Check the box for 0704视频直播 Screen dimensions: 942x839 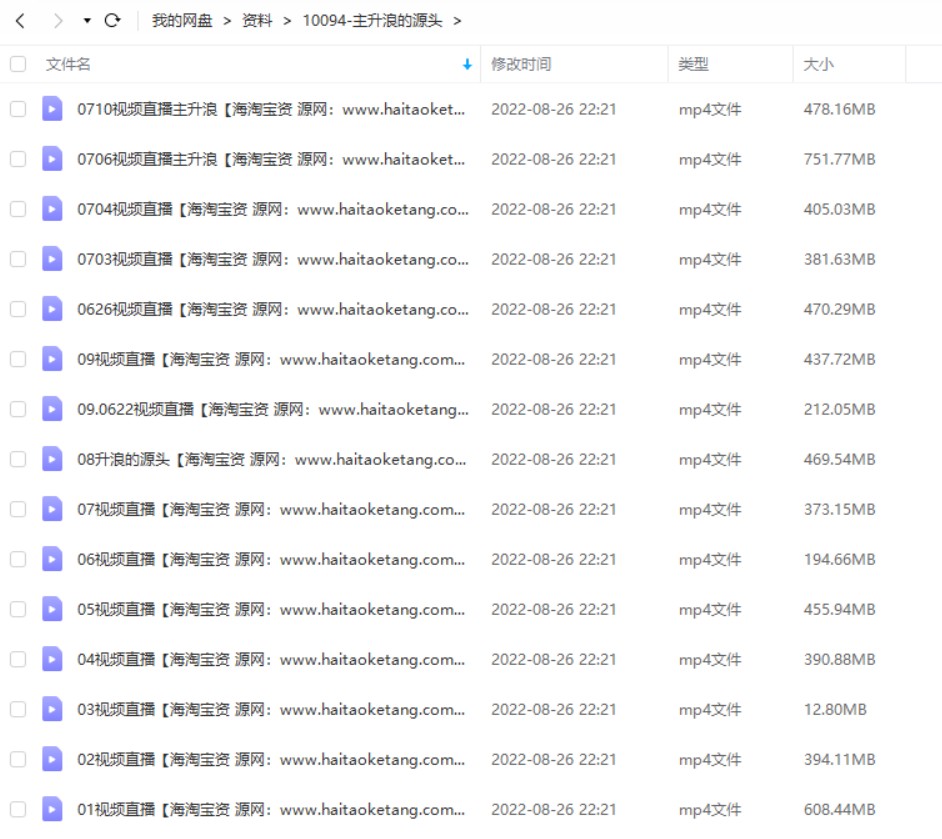click(18, 209)
